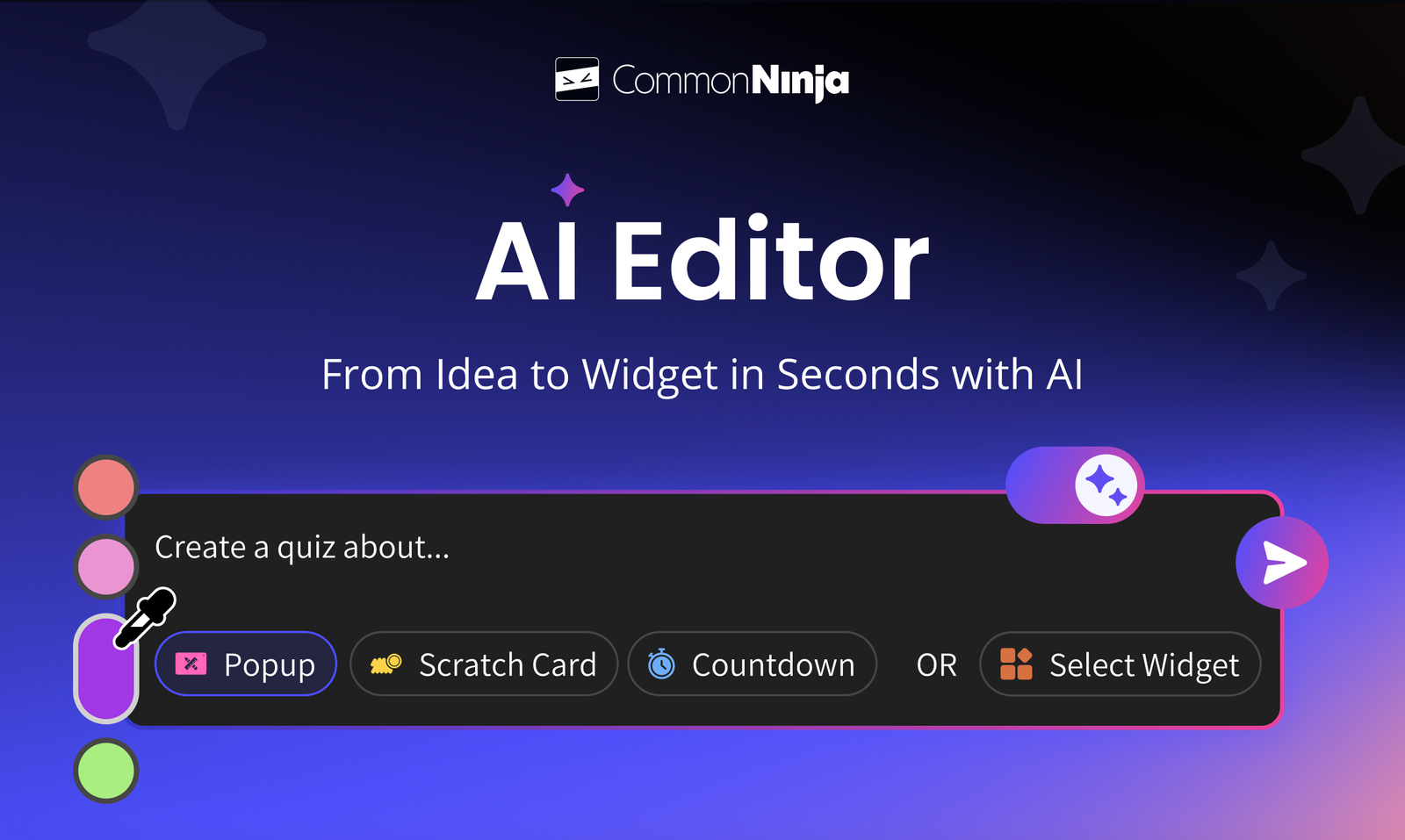Viewport: 1405px width, 840px height.
Task: Click the white sparkle knob on the toggle
Action: click(1106, 485)
